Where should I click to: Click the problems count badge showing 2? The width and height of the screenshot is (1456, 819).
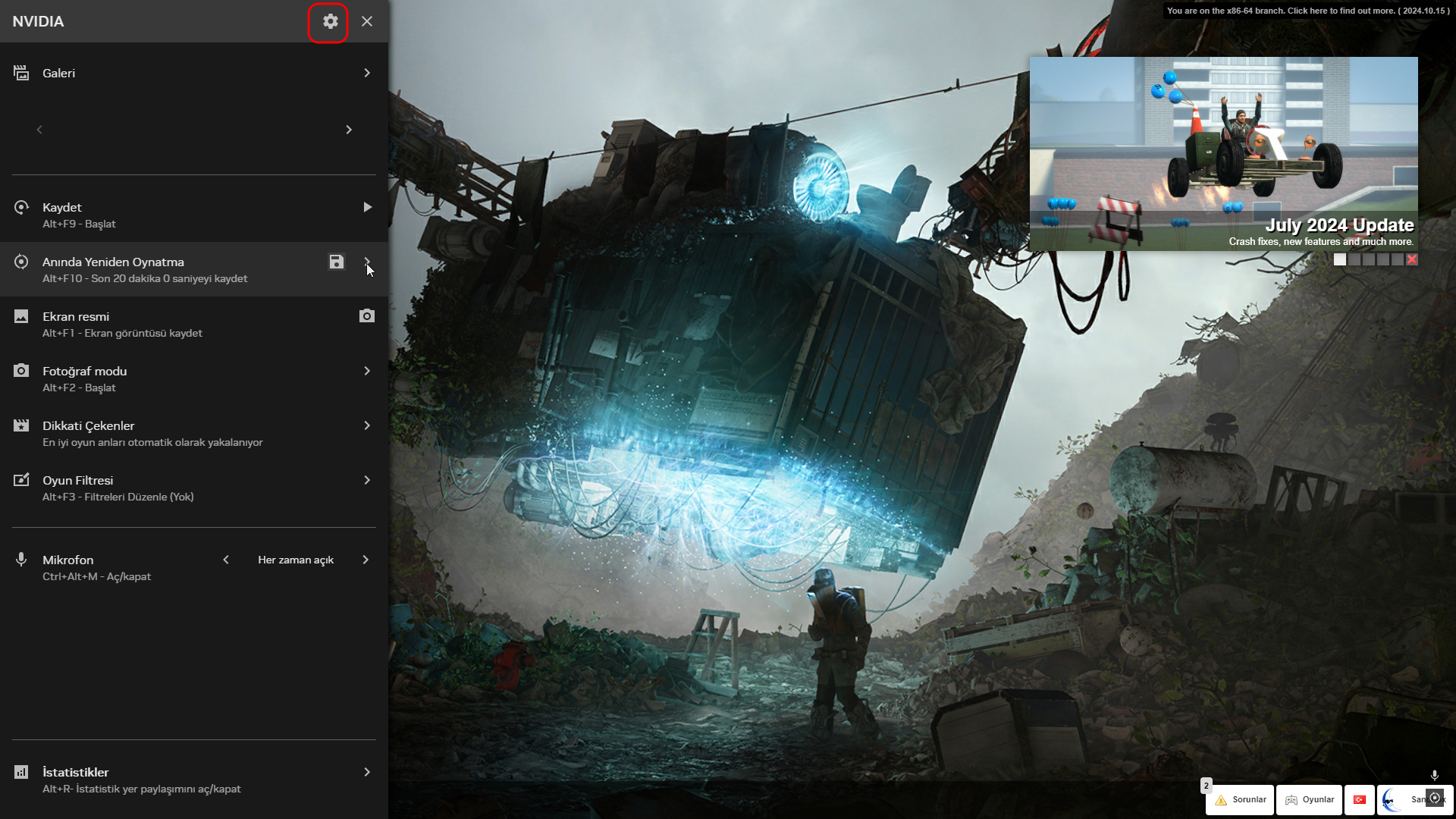[1207, 786]
